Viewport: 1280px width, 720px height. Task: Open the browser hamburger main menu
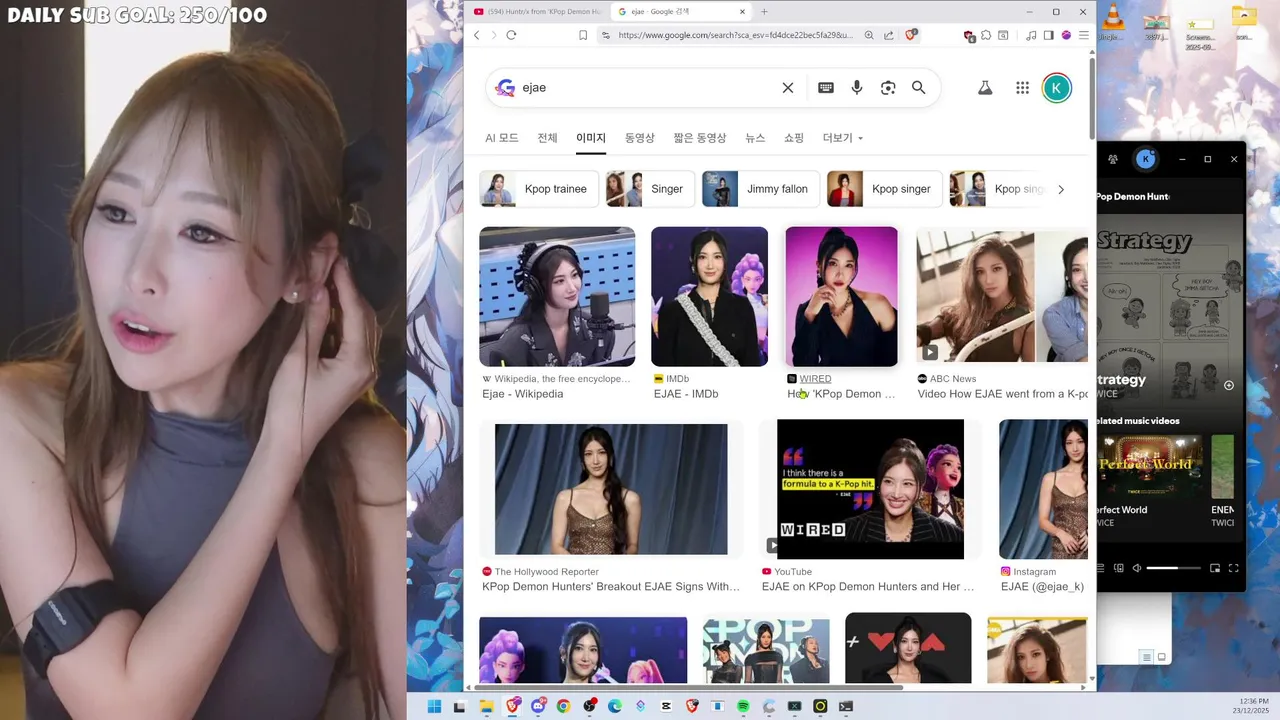point(1083,35)
